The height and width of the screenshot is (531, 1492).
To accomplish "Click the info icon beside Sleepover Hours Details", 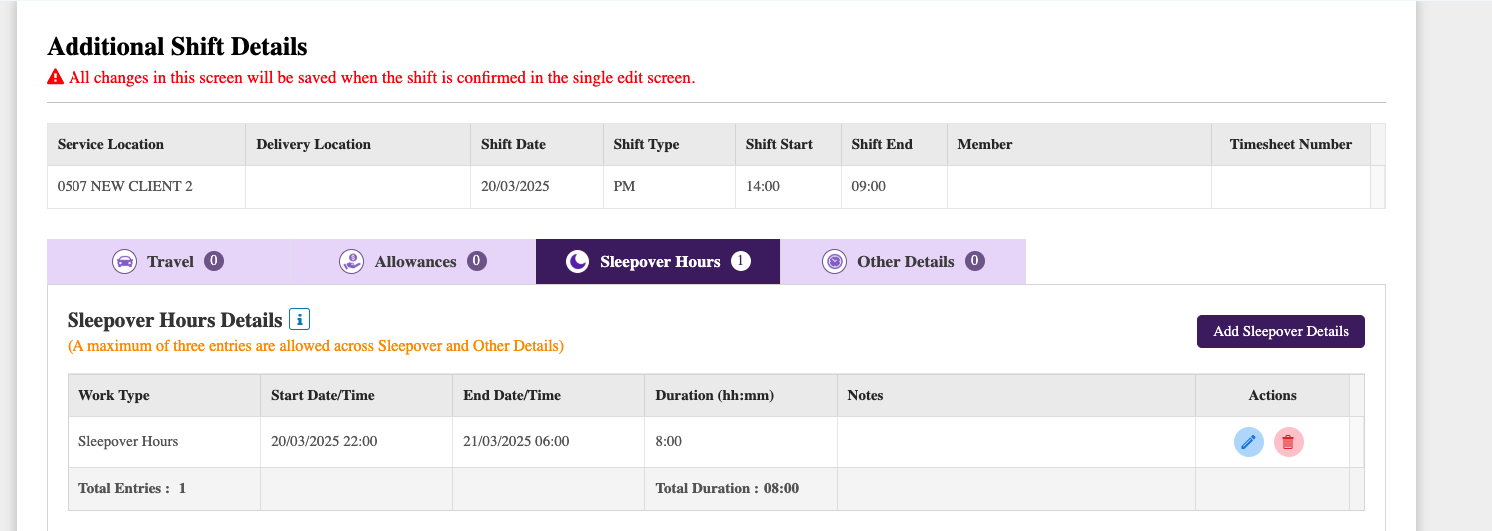I will [x=300, y=320].
